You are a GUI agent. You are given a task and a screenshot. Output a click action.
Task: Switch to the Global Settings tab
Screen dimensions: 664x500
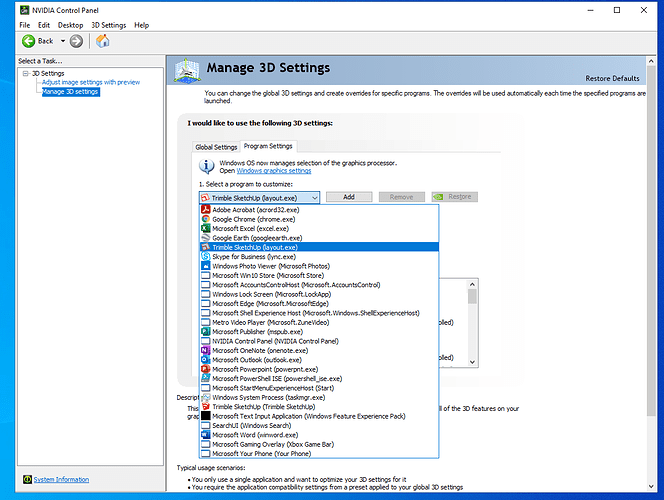pos(216,147)
